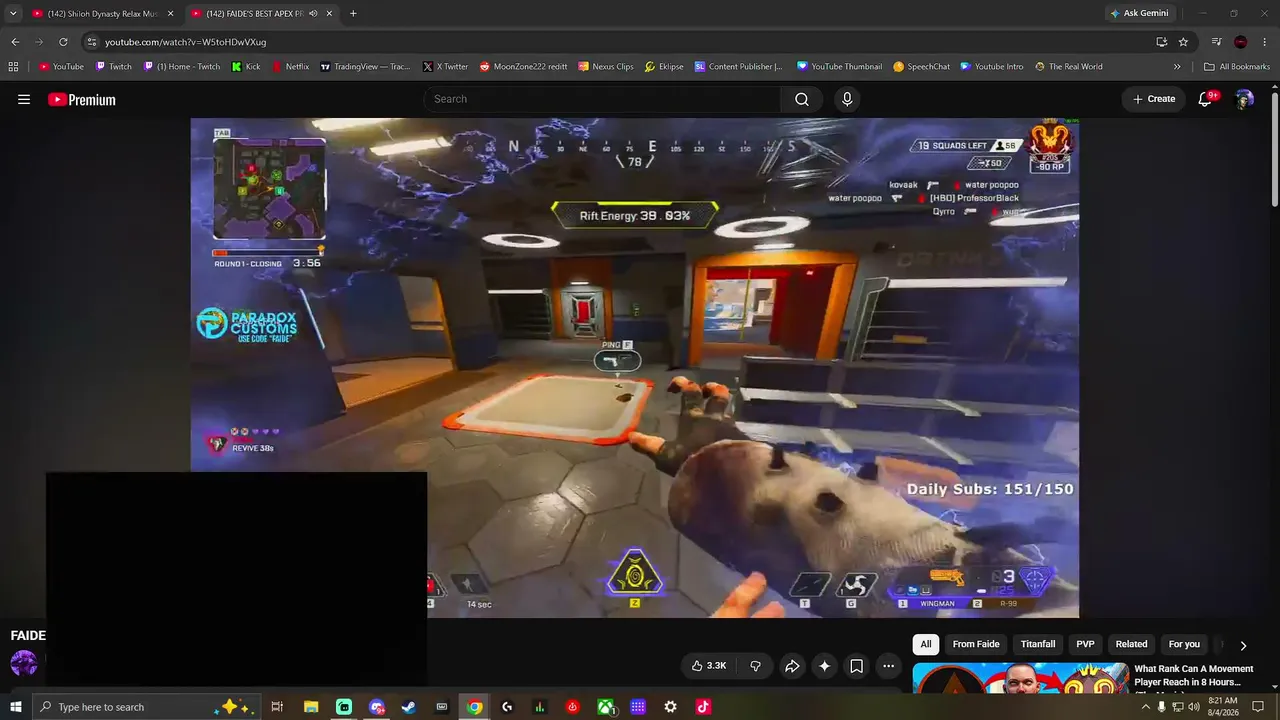This screenshot has width=1280, height=720.
Task: Submit search with the magnifier button
Action: (802, 99)
